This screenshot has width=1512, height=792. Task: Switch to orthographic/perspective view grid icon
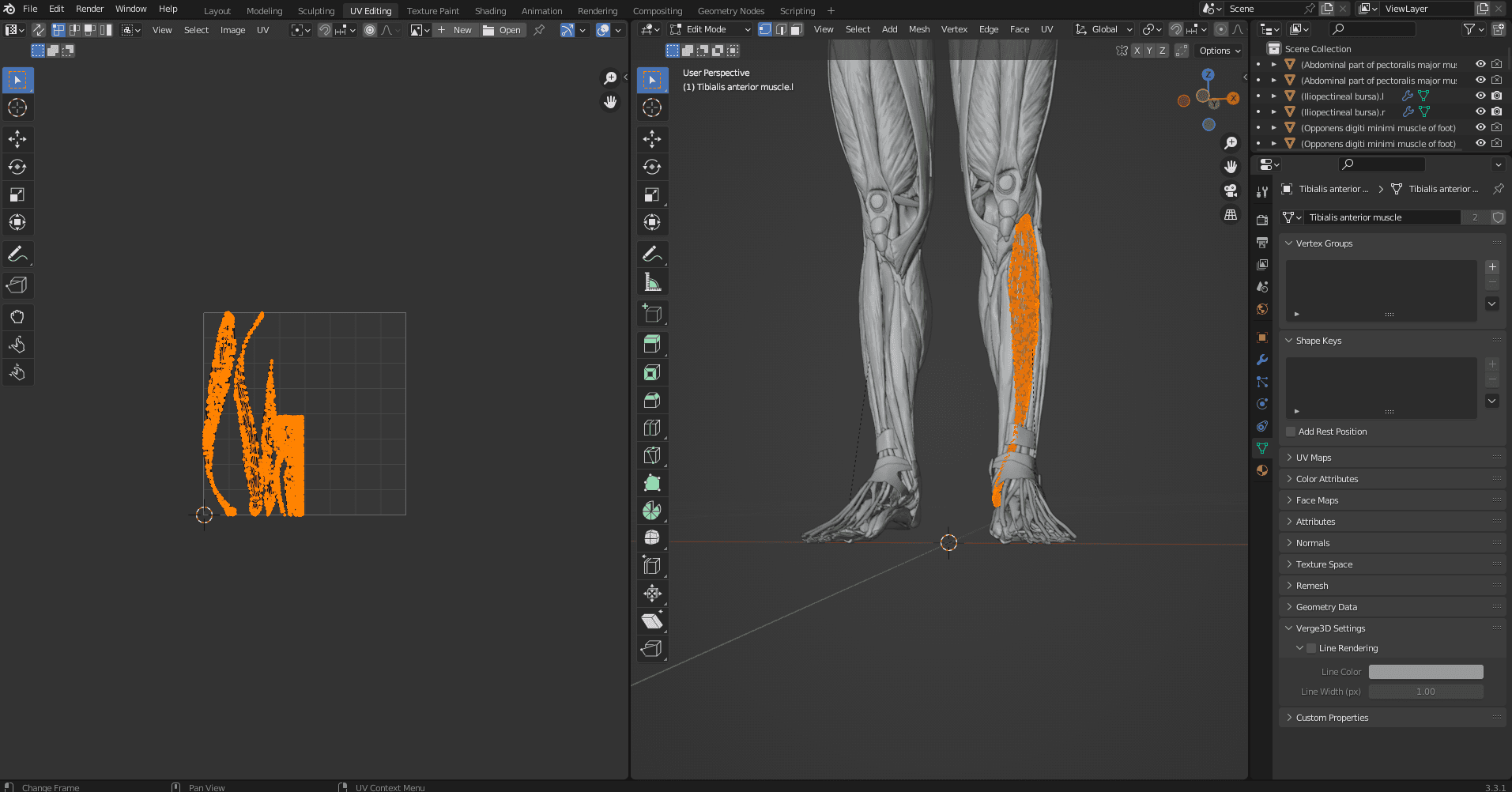pyautogui.click(x=1231, y=214)
